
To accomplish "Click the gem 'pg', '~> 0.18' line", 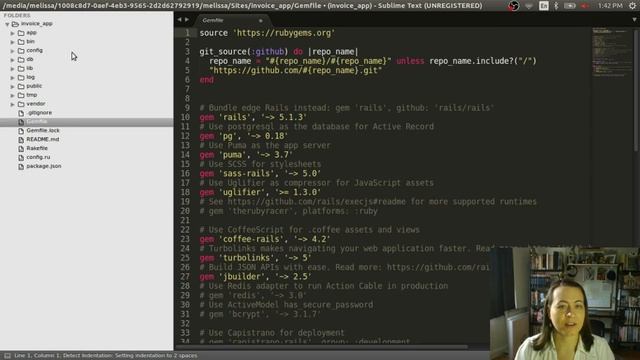I will pos(244,136).
